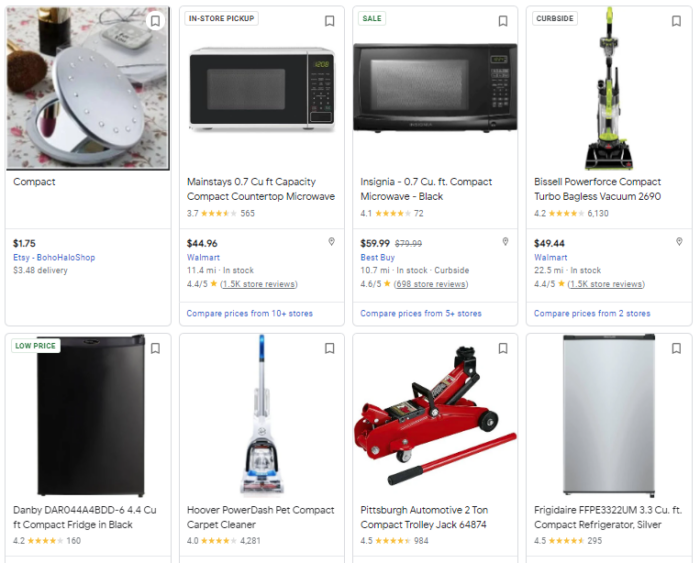Save the Frigidaire refrigerator bookmark
Screen dimensions: 700x563
[676, 348]
